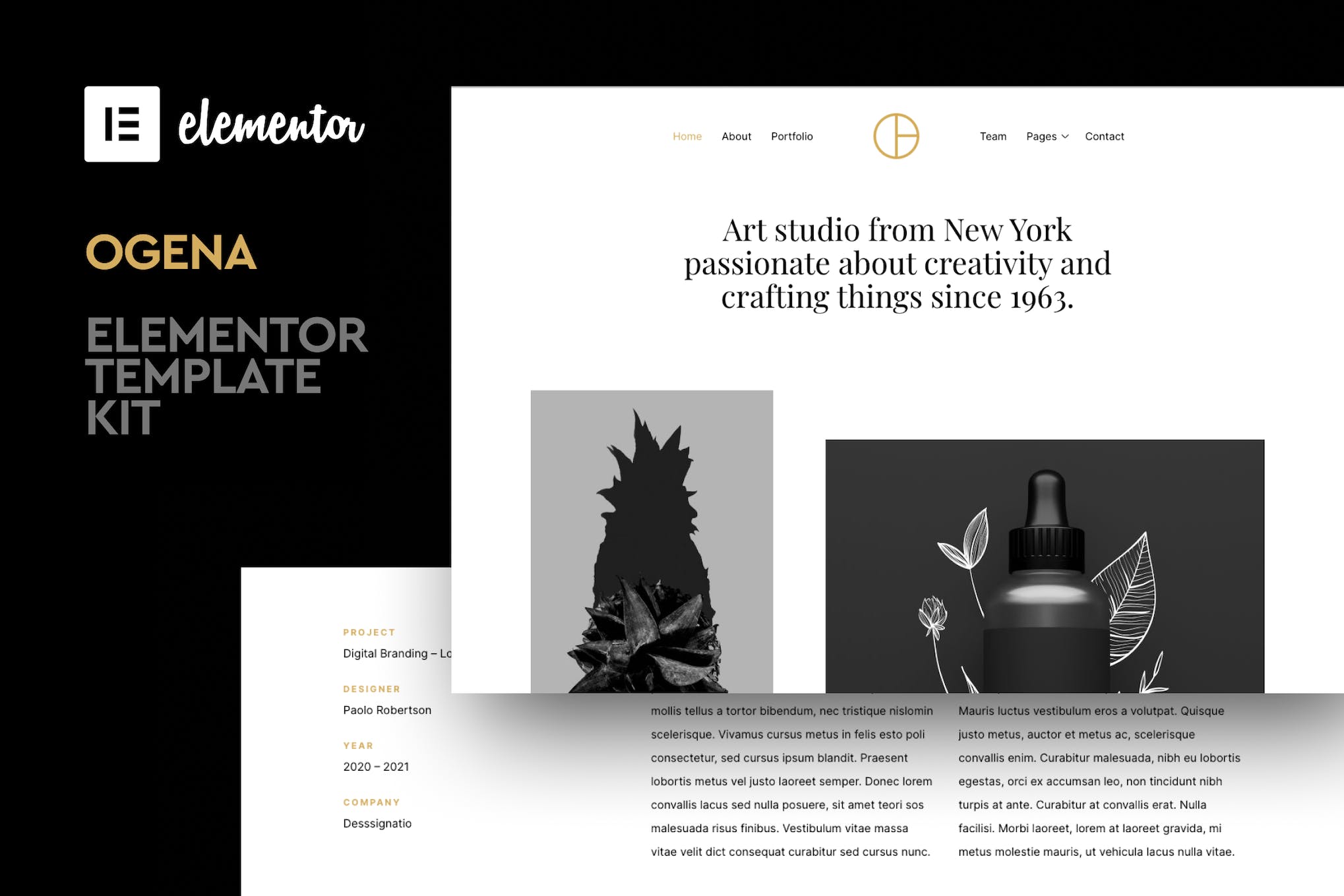Click the About navigation link
The image size is (1344, 896).
click(736, 136)
